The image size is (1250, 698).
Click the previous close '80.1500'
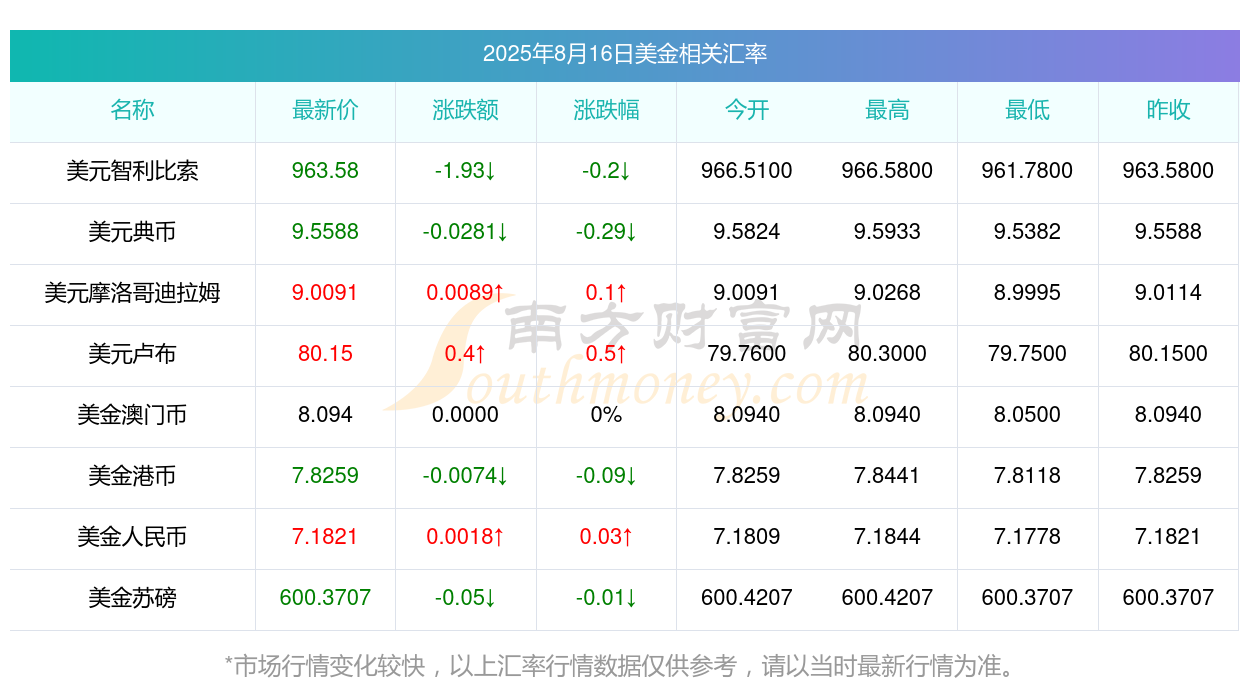[1168, 354]
